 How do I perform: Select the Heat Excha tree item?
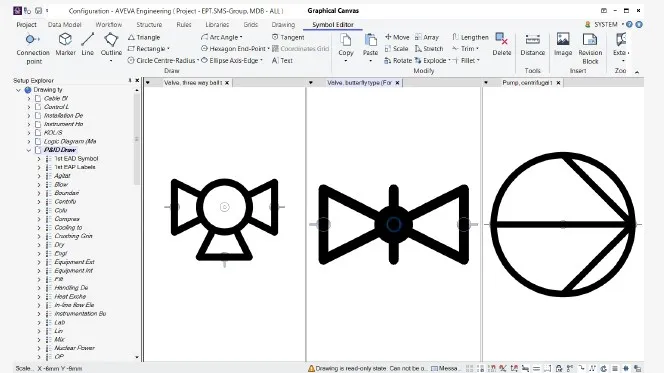70,296
